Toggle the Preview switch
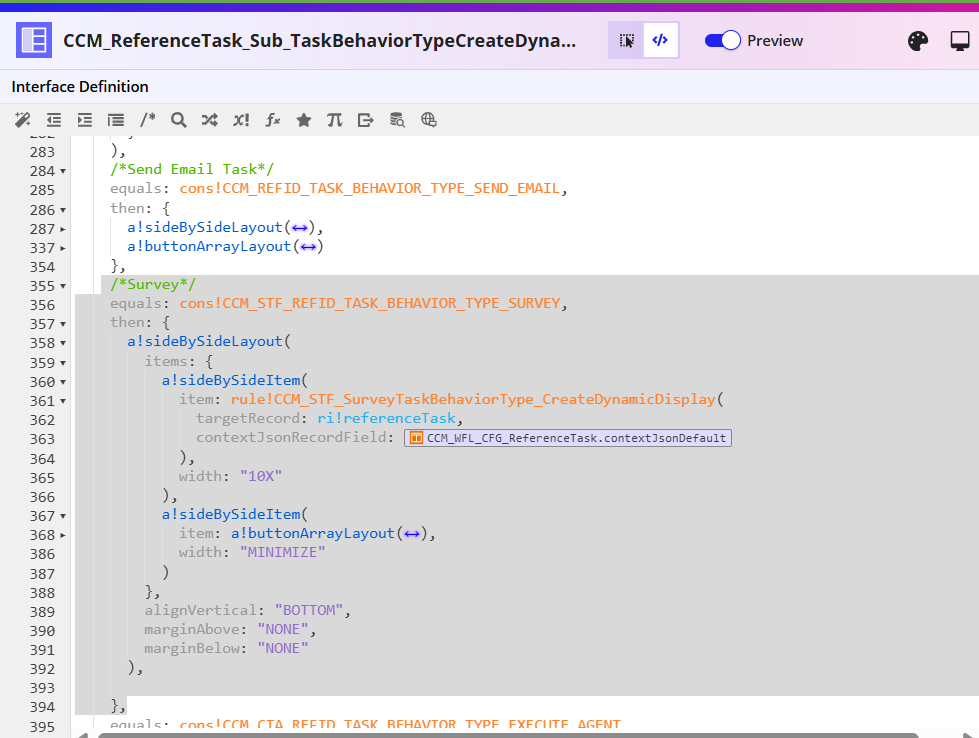The height and width of the screenshot is (738, 979). [722, 41]
